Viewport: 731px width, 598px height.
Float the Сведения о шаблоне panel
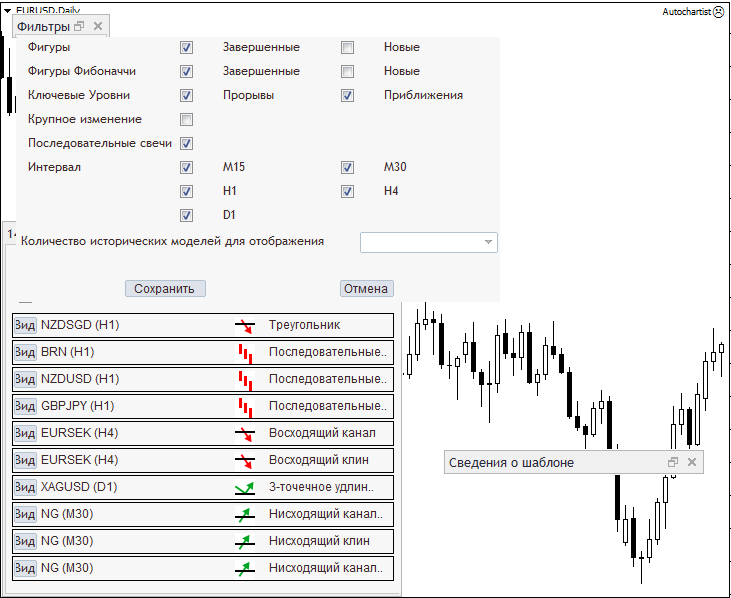(673, 462)
